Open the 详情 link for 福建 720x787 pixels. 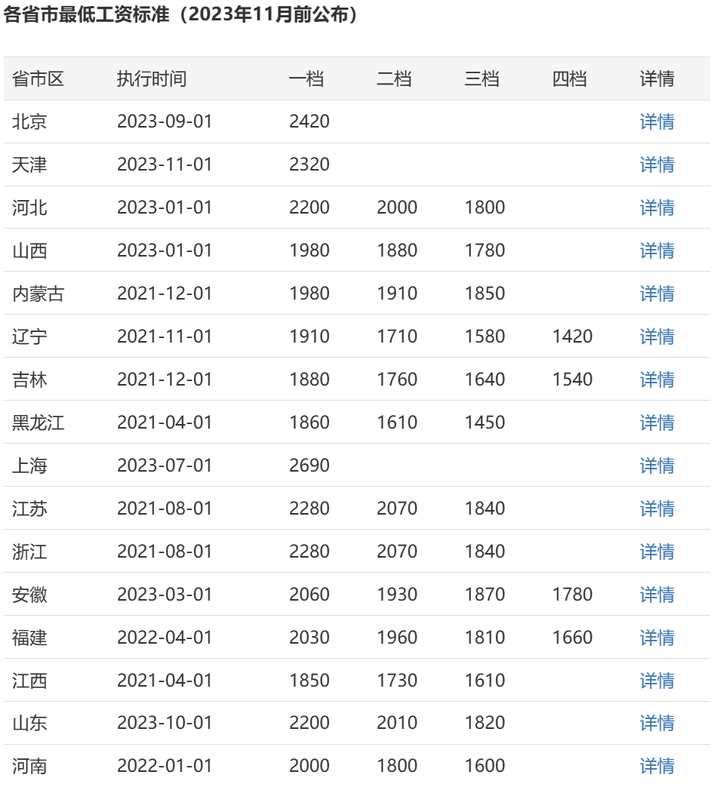tap(656, 637)
